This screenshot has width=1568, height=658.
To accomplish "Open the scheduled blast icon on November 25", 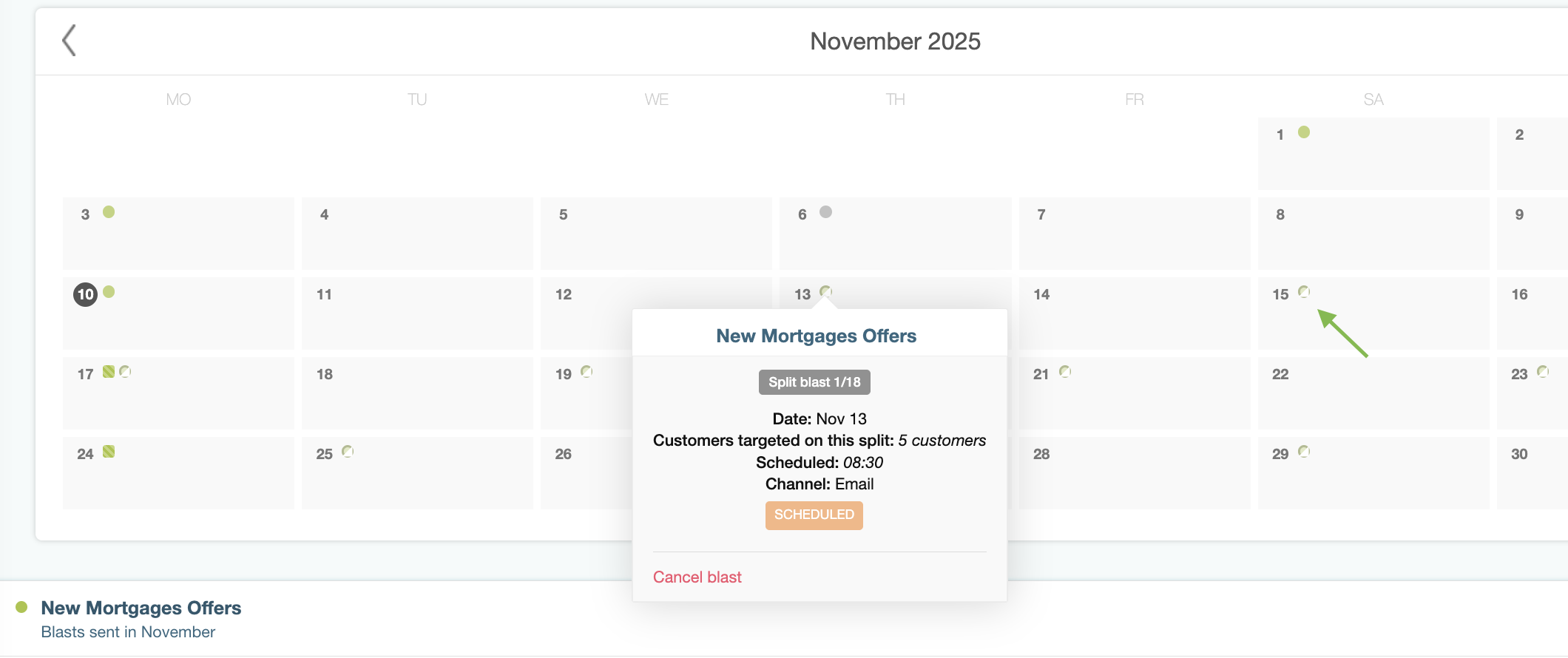I will pos(348,451).
